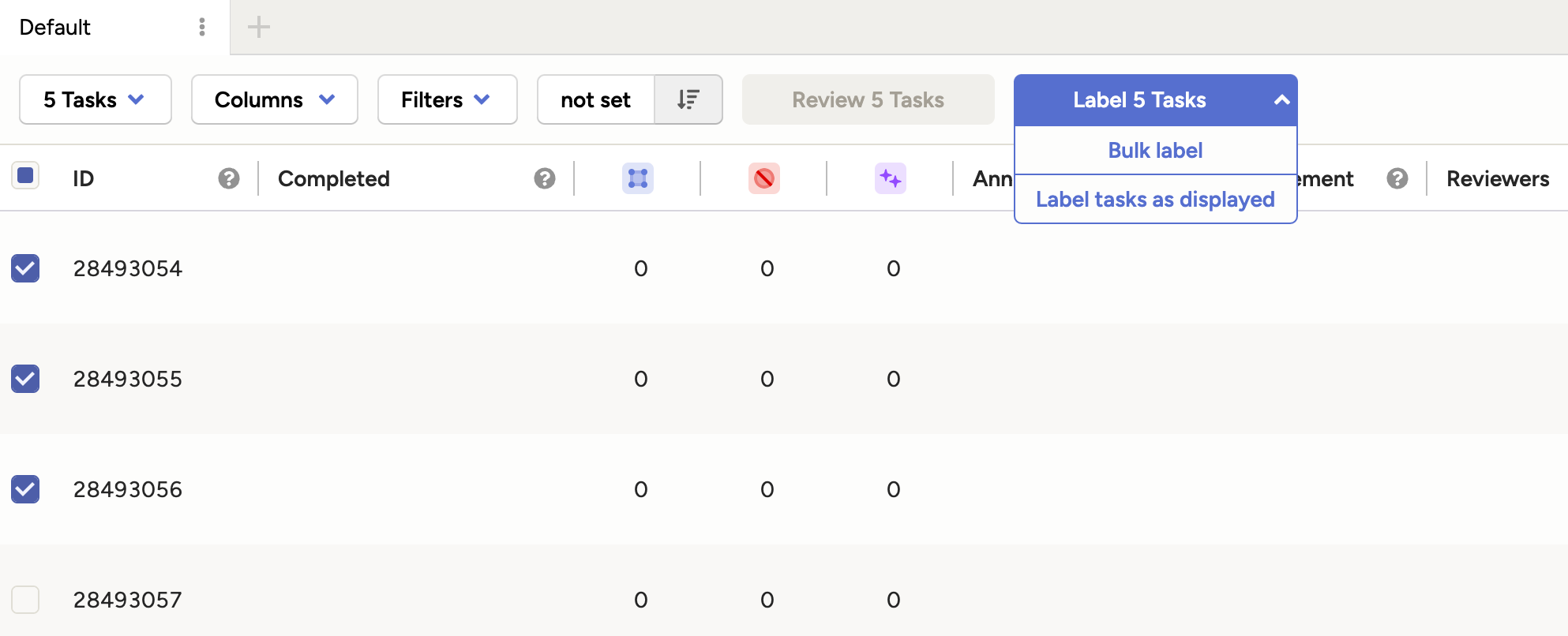This screenshot has width=1568, height=636.
Task: Open the 5 Tasks dropdown
Action: pyautogui.click(x=95, y=99)
